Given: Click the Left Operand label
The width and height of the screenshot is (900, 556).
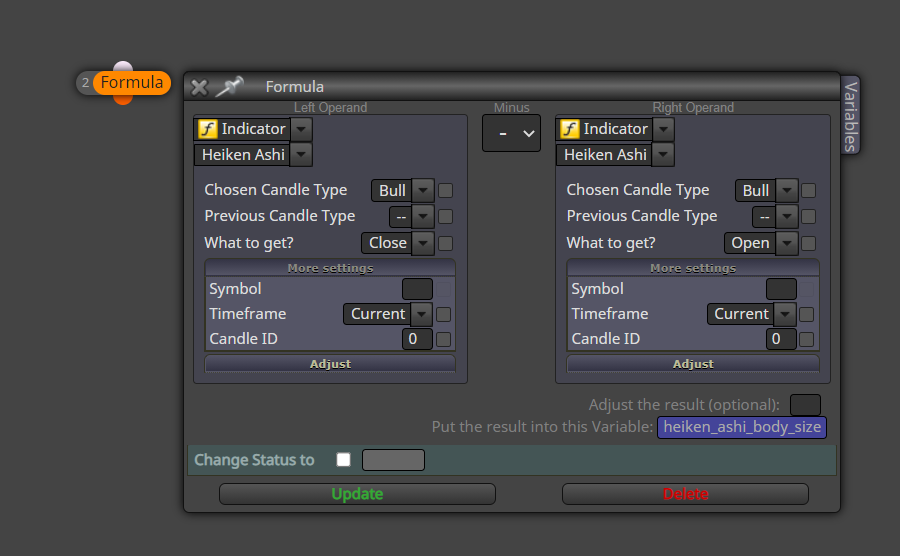Looking at the screenshot, I should (x=330, y=108).
